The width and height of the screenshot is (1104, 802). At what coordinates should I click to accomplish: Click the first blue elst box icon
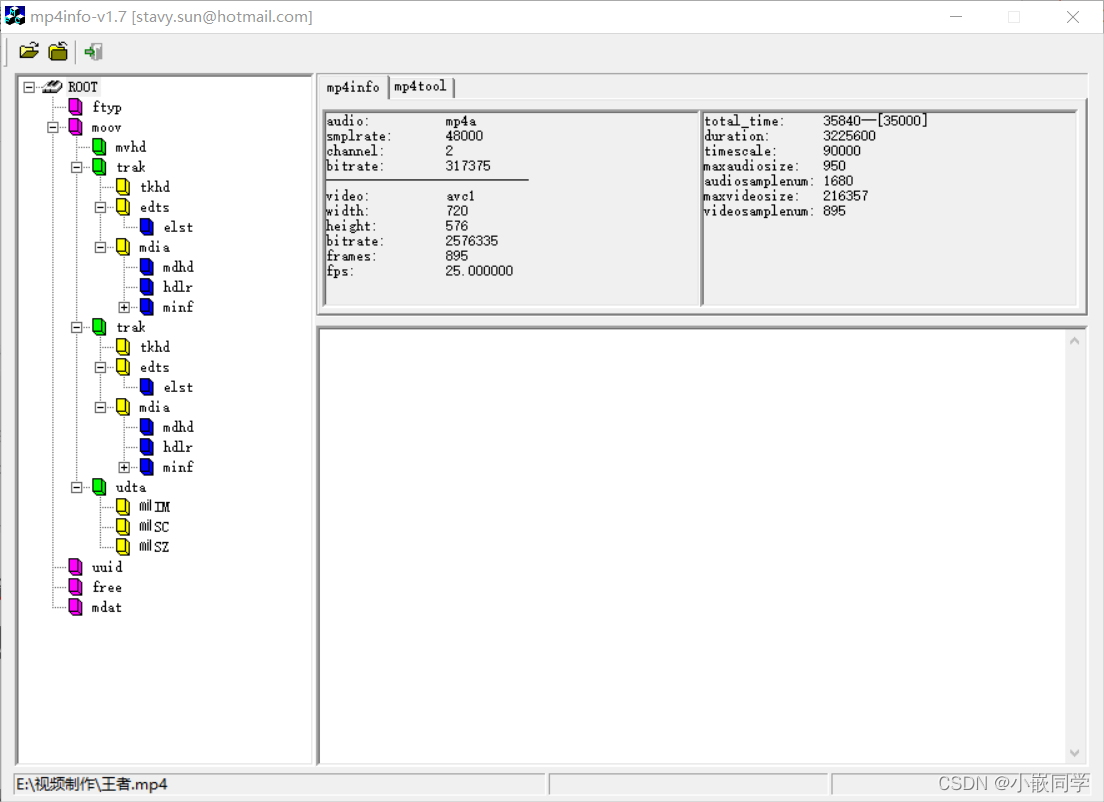click(146, 227)
